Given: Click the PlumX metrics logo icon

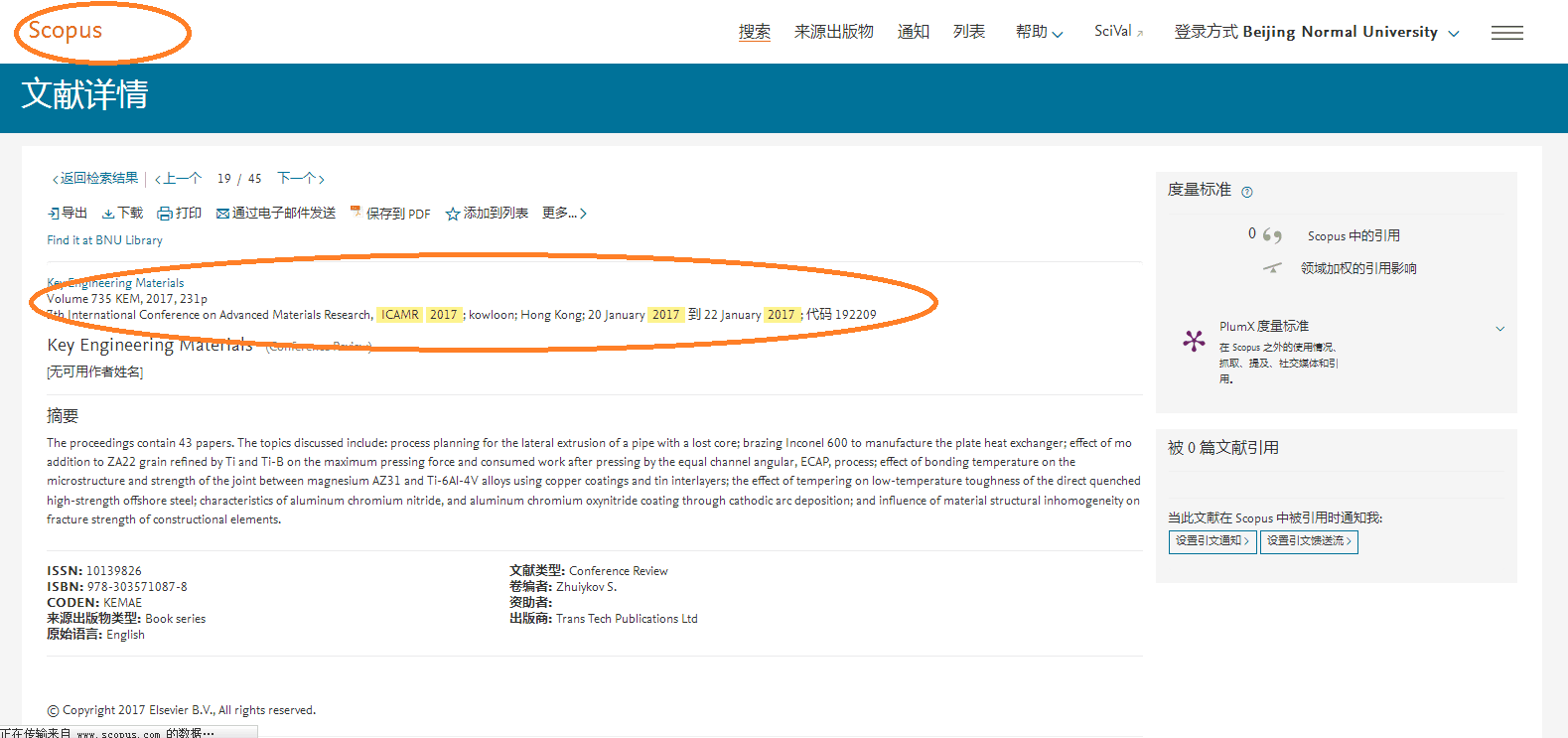Looking at the screenshot, I should point(1194,342).
